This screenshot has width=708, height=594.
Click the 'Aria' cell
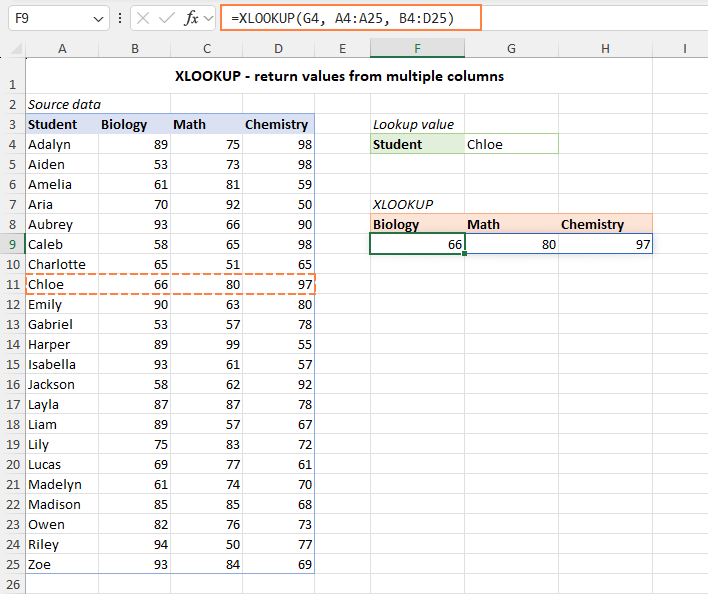click(62, 204)
